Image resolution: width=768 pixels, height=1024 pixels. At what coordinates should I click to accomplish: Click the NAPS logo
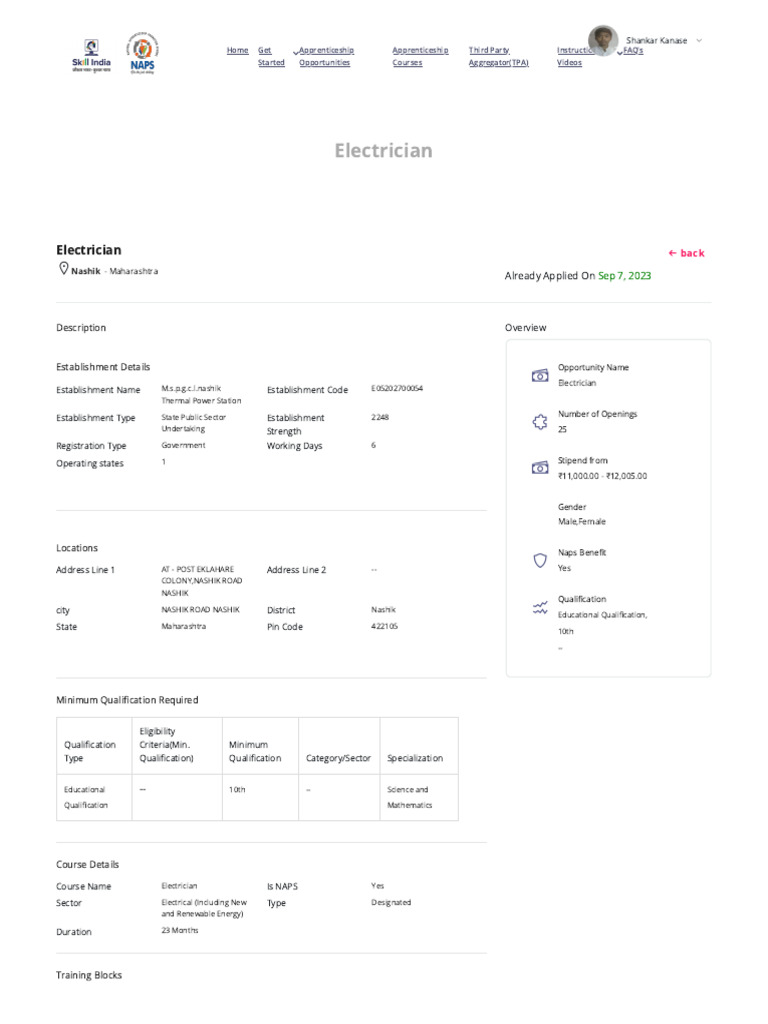click(x=143, y=52)
